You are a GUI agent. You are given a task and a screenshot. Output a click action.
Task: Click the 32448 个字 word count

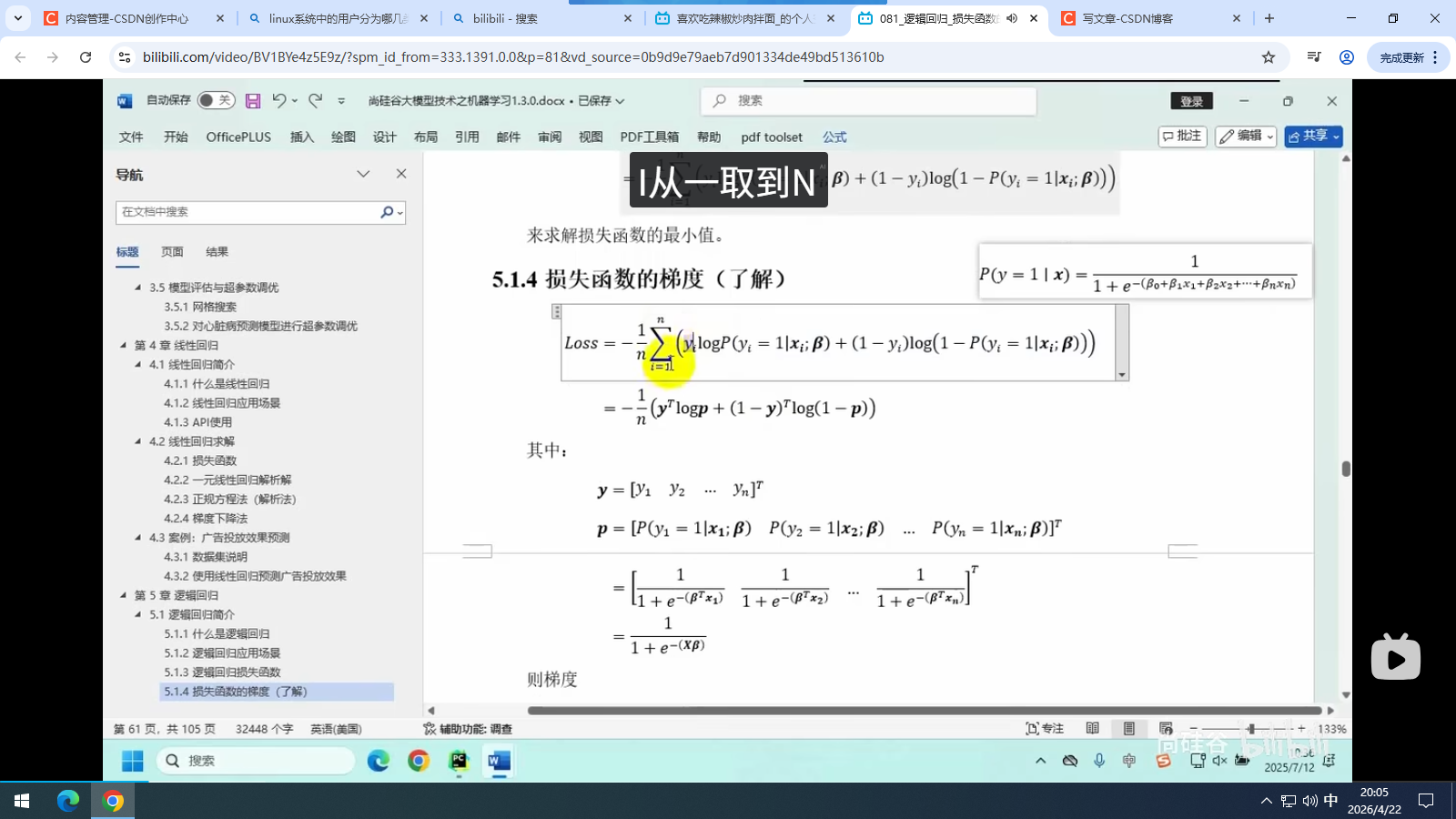(x=264, y=729)
